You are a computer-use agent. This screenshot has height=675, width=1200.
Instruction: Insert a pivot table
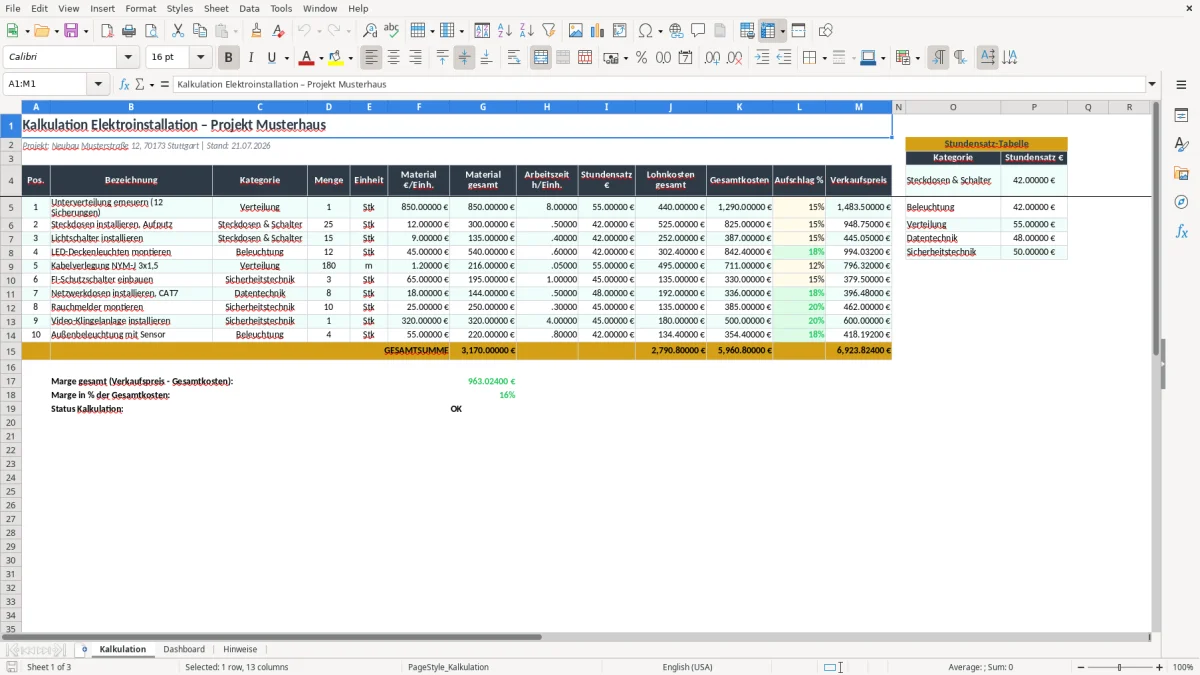coord(620,31)
